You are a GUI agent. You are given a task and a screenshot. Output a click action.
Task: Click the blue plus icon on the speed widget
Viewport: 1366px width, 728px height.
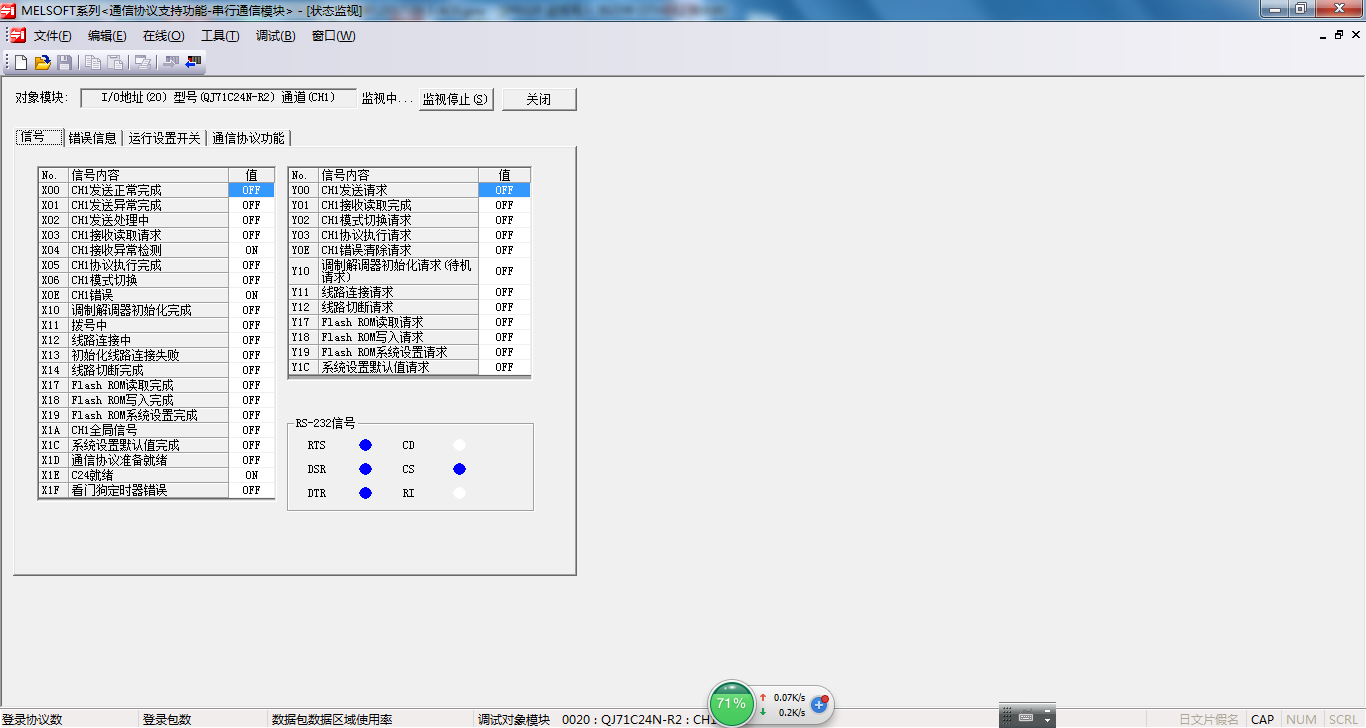[818, 704]
